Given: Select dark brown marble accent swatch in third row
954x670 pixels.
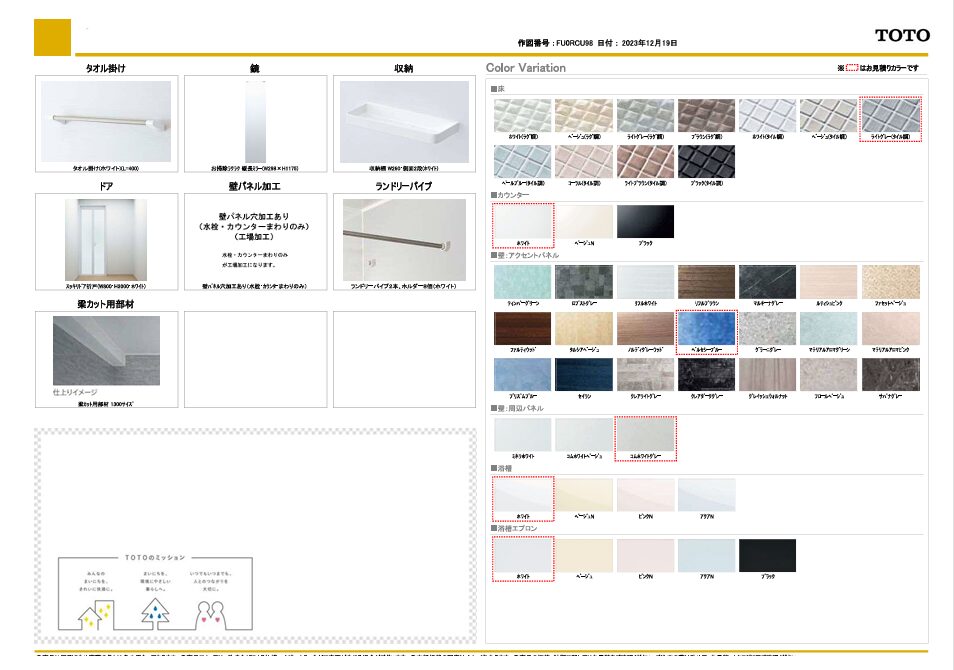Looking at the screenshot, I should click(x=891, y=374).
